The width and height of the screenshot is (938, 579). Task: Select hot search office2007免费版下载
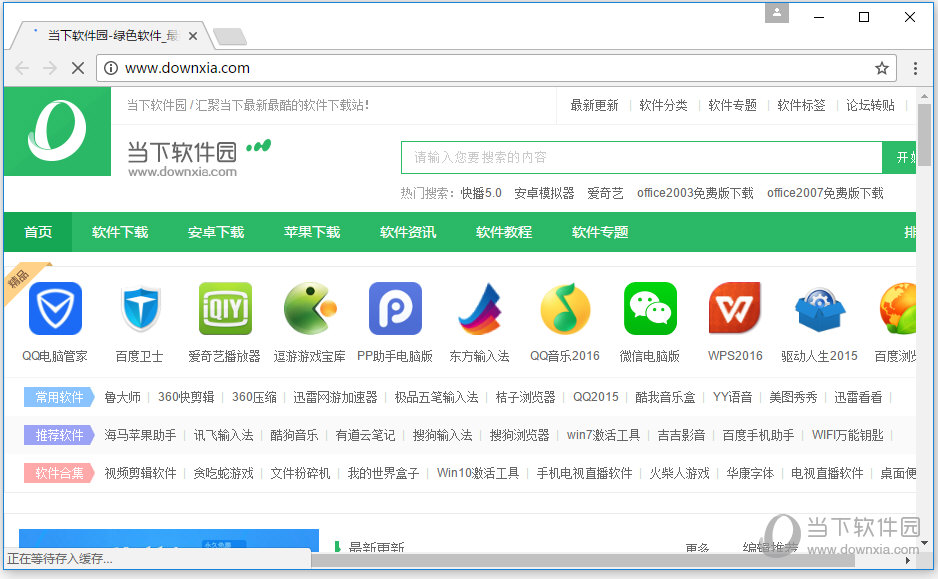pyautogui.click(x=825, y=193)
